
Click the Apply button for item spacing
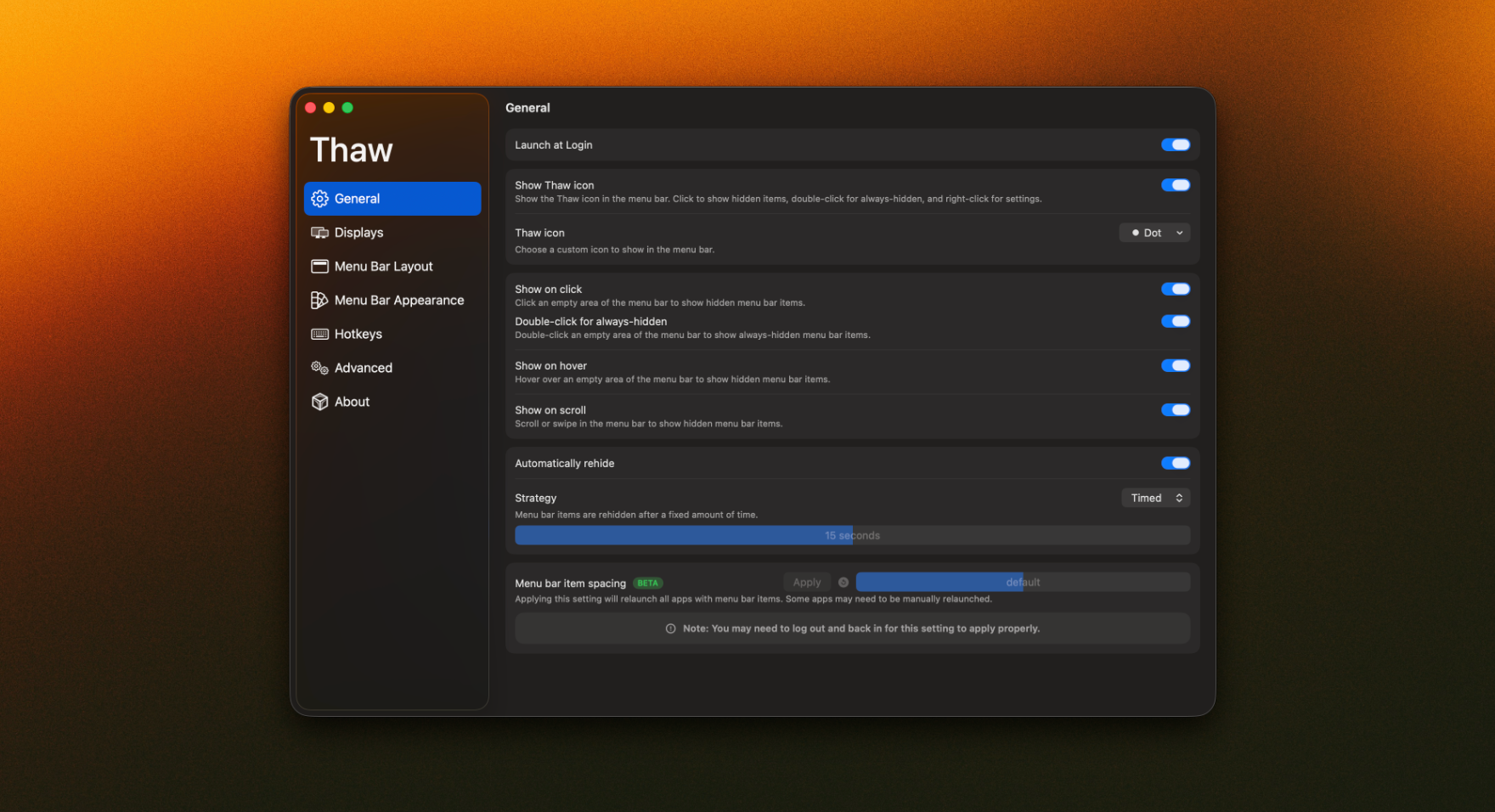(806, 582)
